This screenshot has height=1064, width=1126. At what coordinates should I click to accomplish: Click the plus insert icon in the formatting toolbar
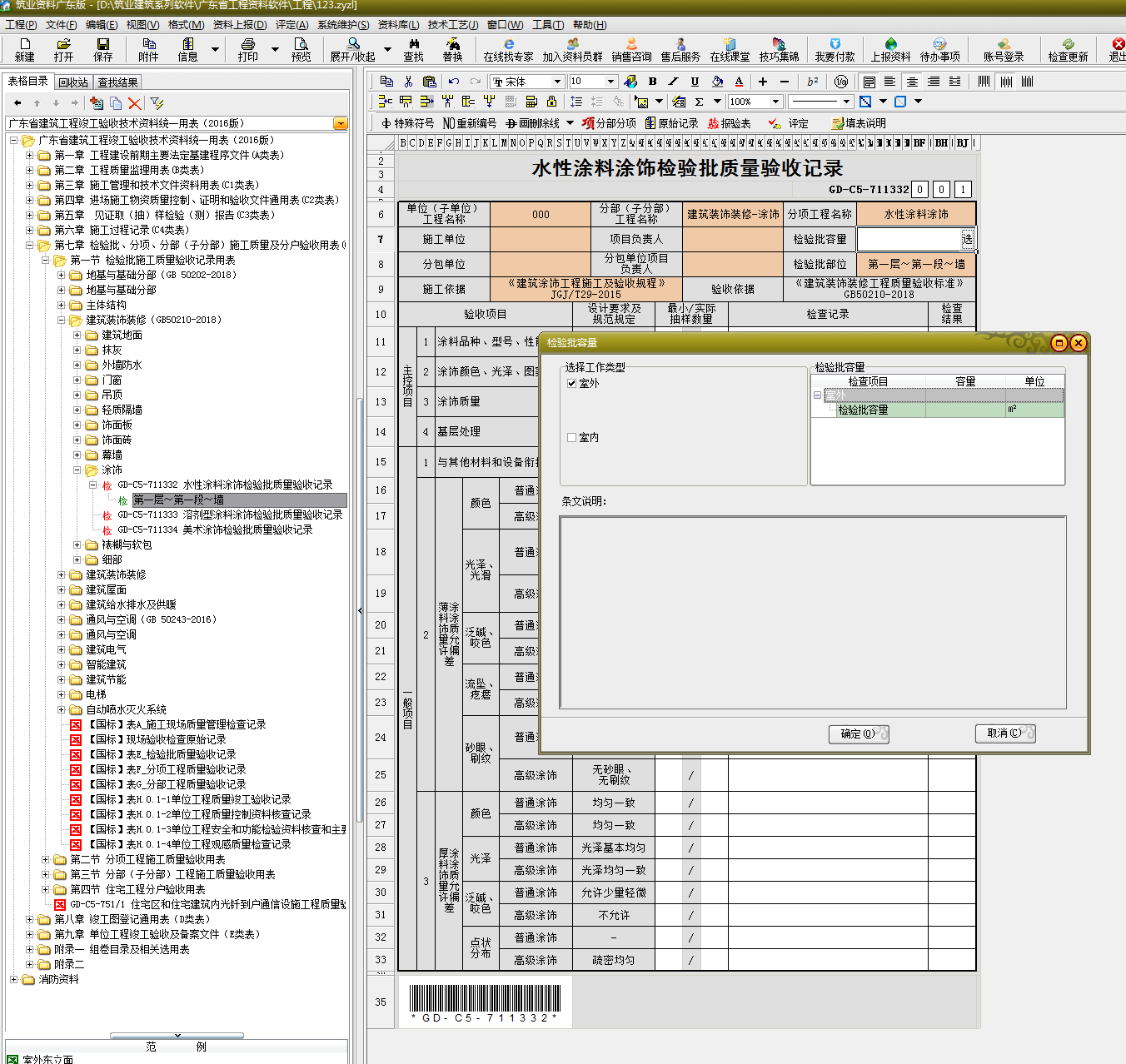[762, 81]
